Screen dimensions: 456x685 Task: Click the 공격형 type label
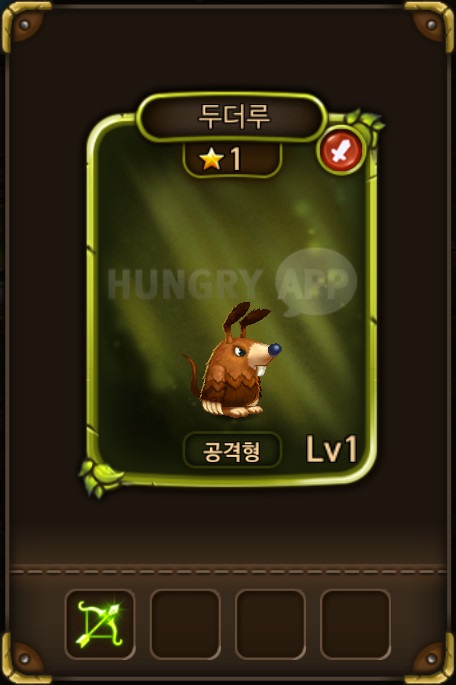pos(232,450)
